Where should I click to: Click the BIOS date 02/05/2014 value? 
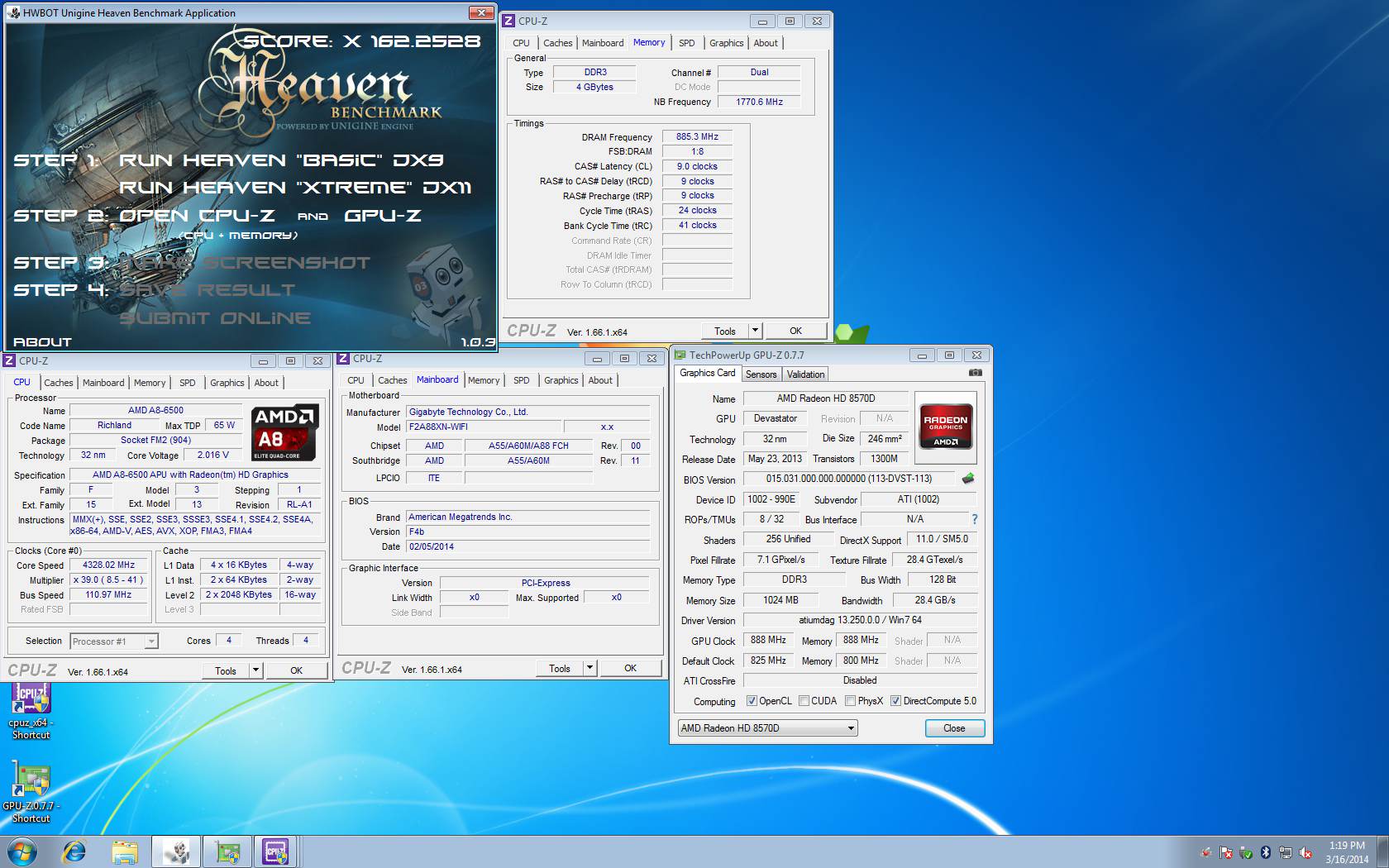527,546
